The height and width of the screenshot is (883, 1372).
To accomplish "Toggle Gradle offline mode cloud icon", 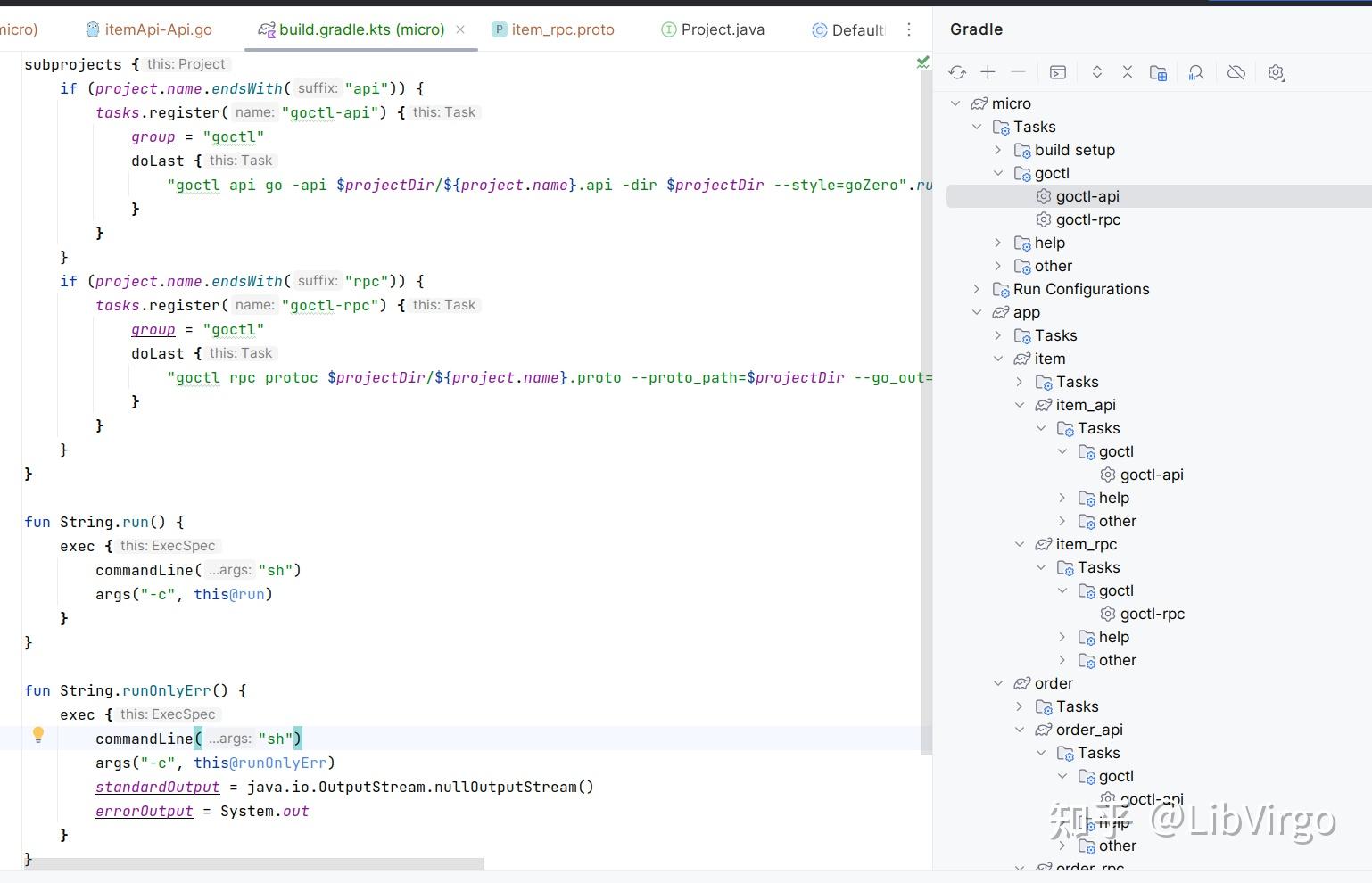I will [x=1236, y=72].
